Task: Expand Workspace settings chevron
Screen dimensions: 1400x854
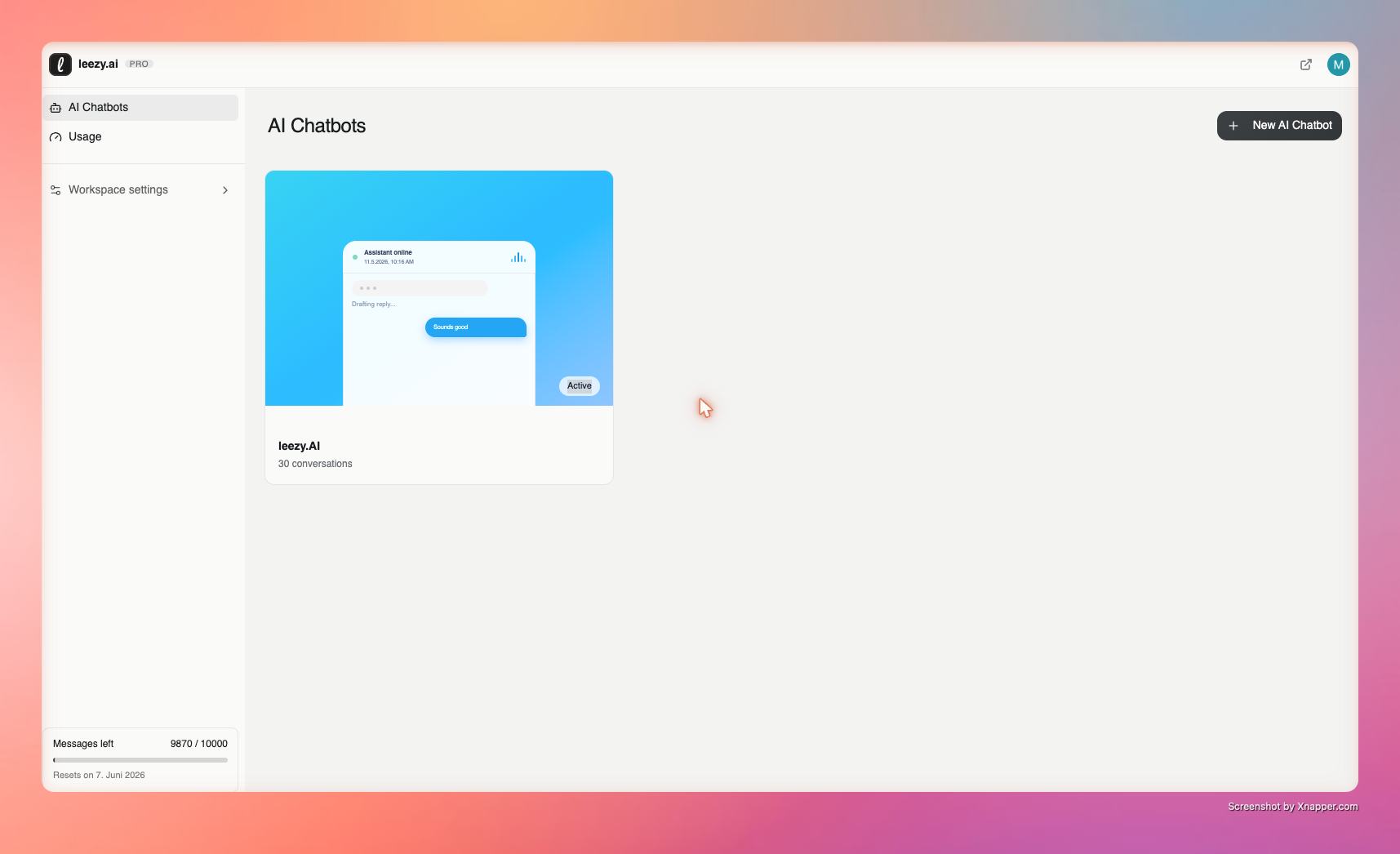Action: click(225, 190)
